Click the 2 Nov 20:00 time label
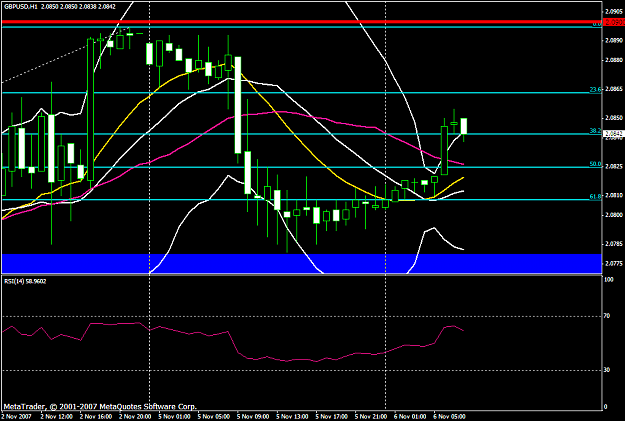This screenshot has width=625, height=421. 135,417
